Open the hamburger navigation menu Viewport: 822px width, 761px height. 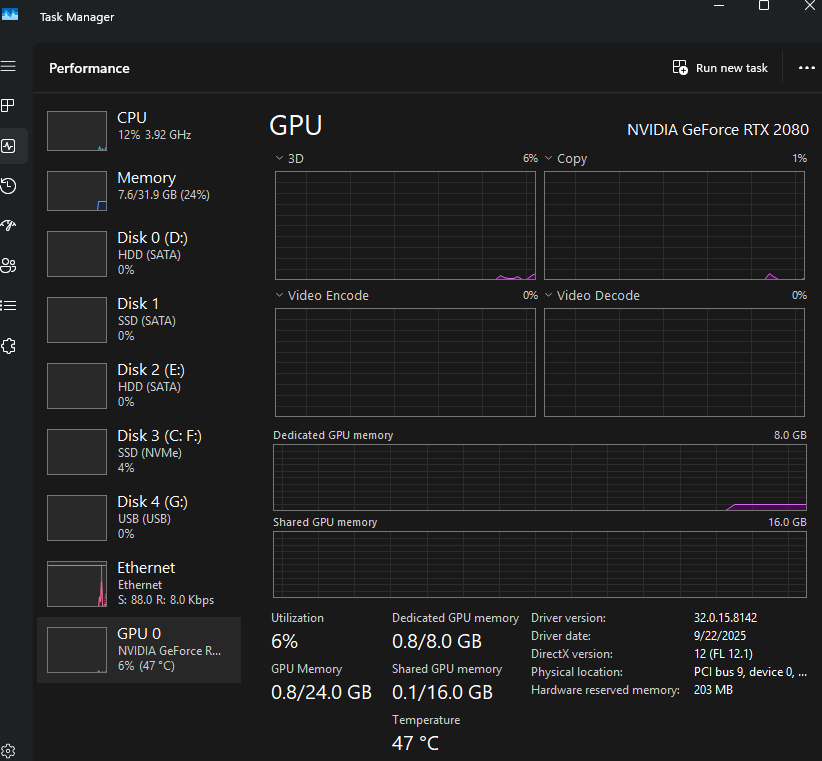tap(8, 67)
